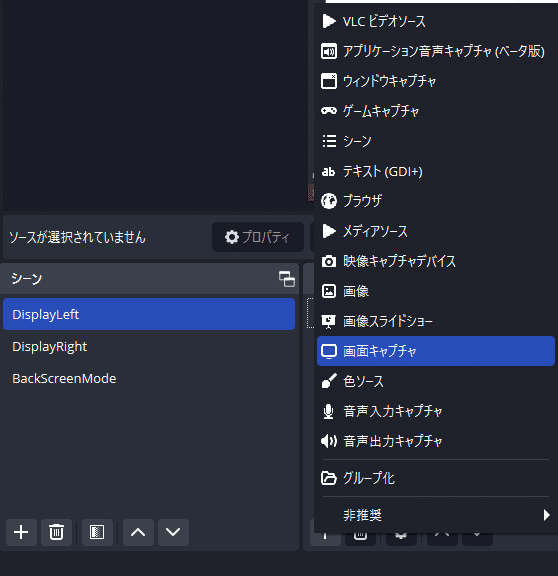This screenshot has height=576, width=558.
Task: Add a テキスト (GDI+) source
Action: point(436,171)
